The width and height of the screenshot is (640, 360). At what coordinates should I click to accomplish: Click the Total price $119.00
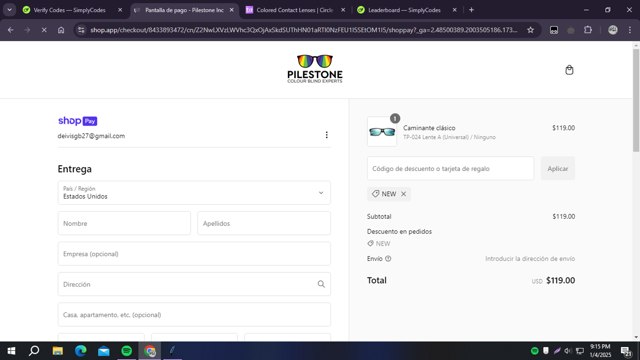pos(560,280)
